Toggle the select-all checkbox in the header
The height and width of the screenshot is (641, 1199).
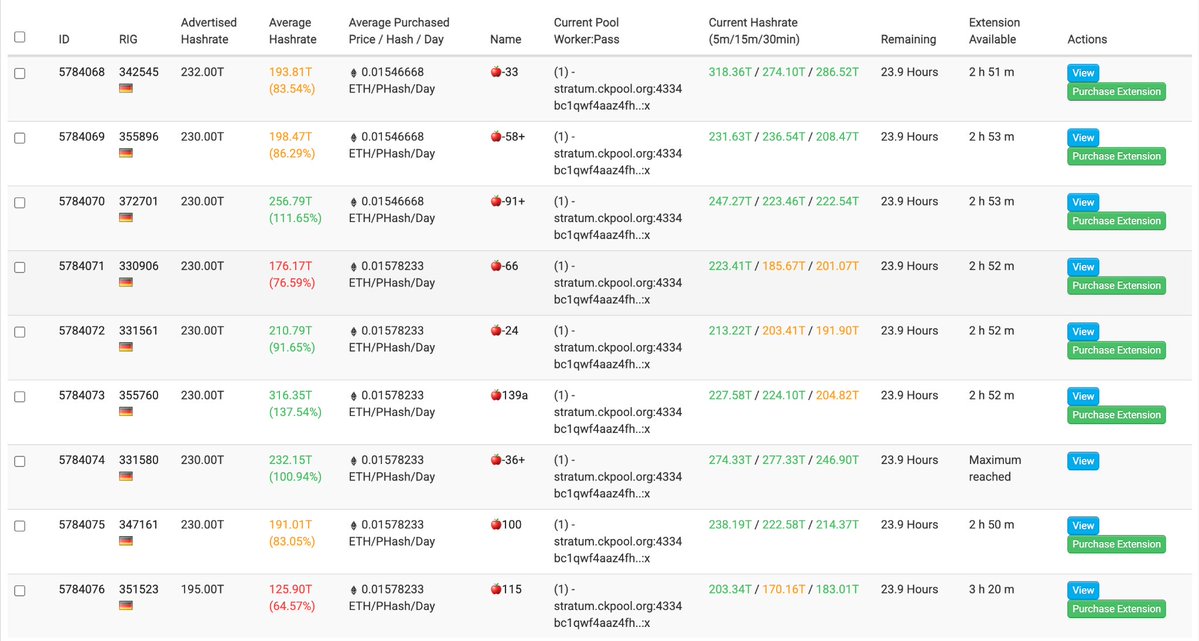(x=20, y=37)
